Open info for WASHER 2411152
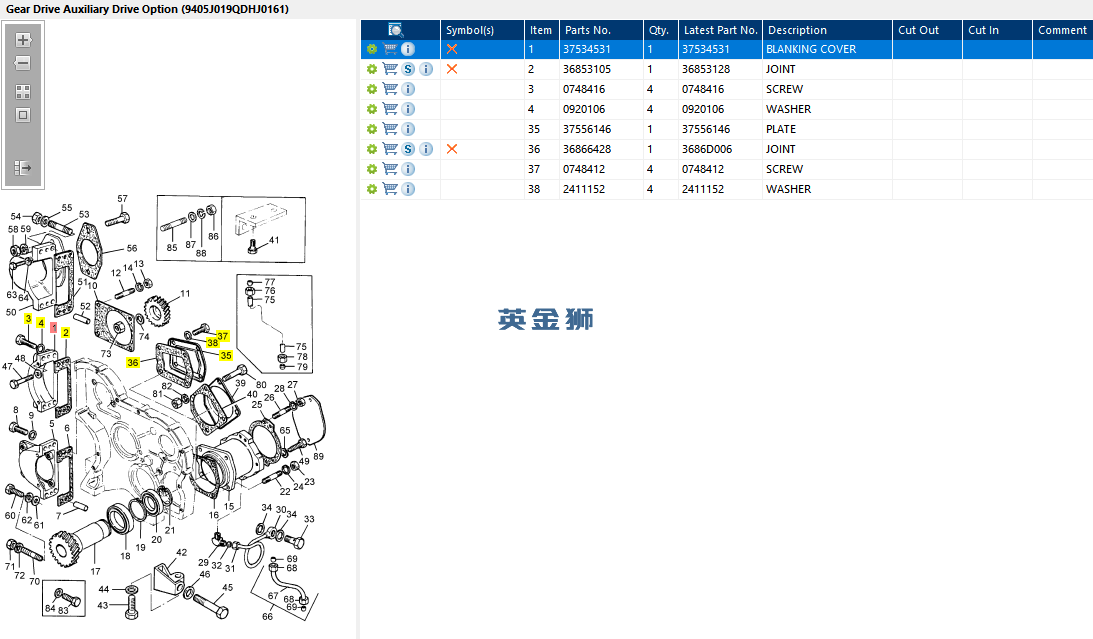The image size is (1093, 639). click(408, 190)
